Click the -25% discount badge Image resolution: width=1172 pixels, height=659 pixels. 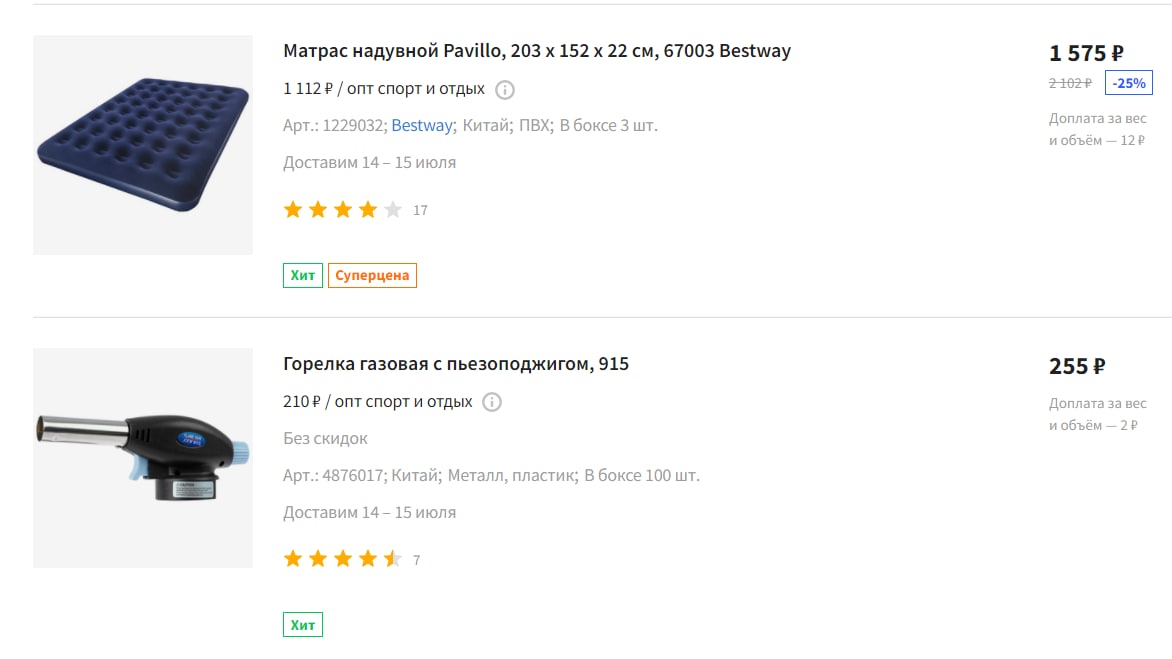pyautogui.click(x=1129, y=83)
